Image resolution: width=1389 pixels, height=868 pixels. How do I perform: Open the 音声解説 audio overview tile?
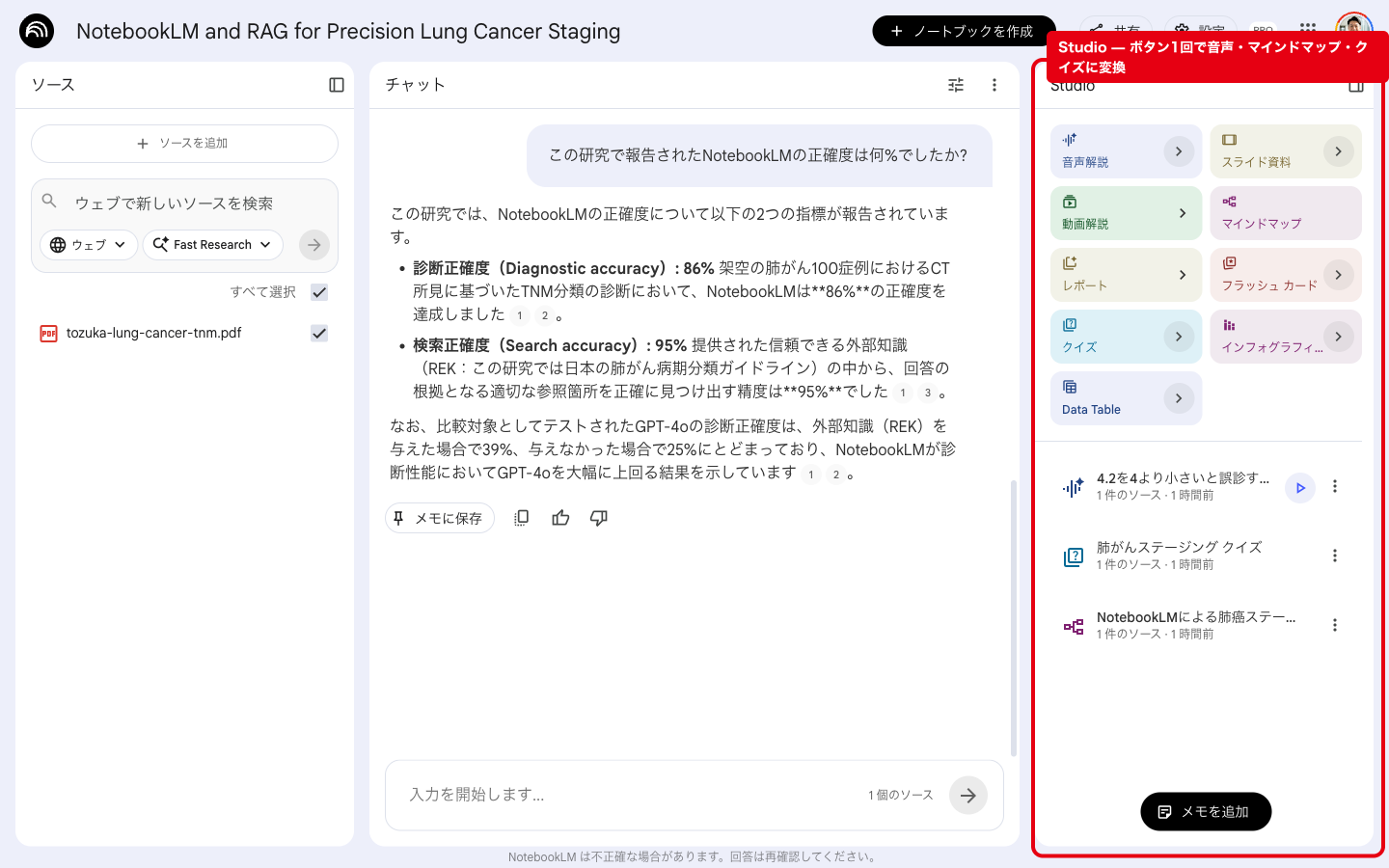point(1126,151)
